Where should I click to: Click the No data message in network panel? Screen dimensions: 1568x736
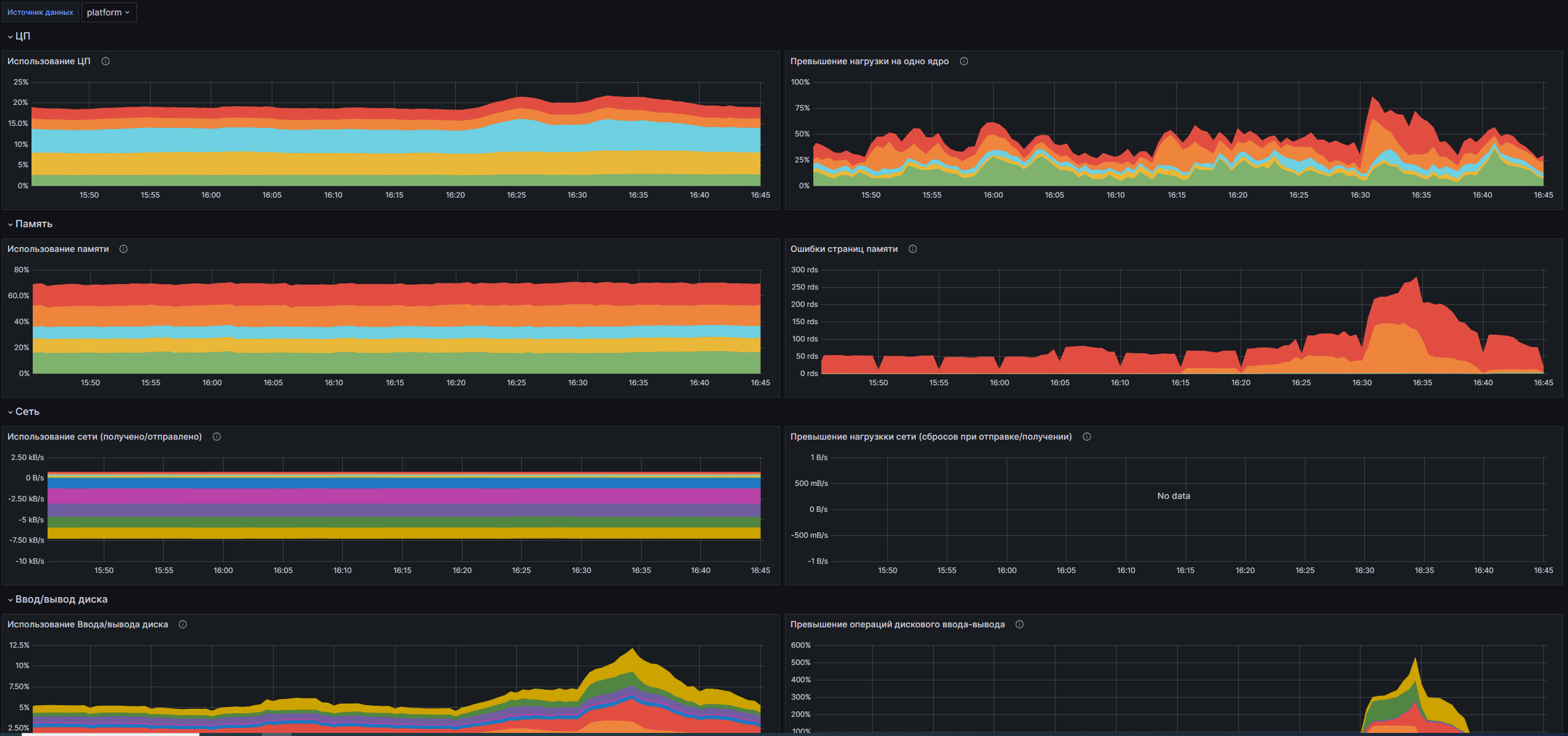[x=1173, y=496]
